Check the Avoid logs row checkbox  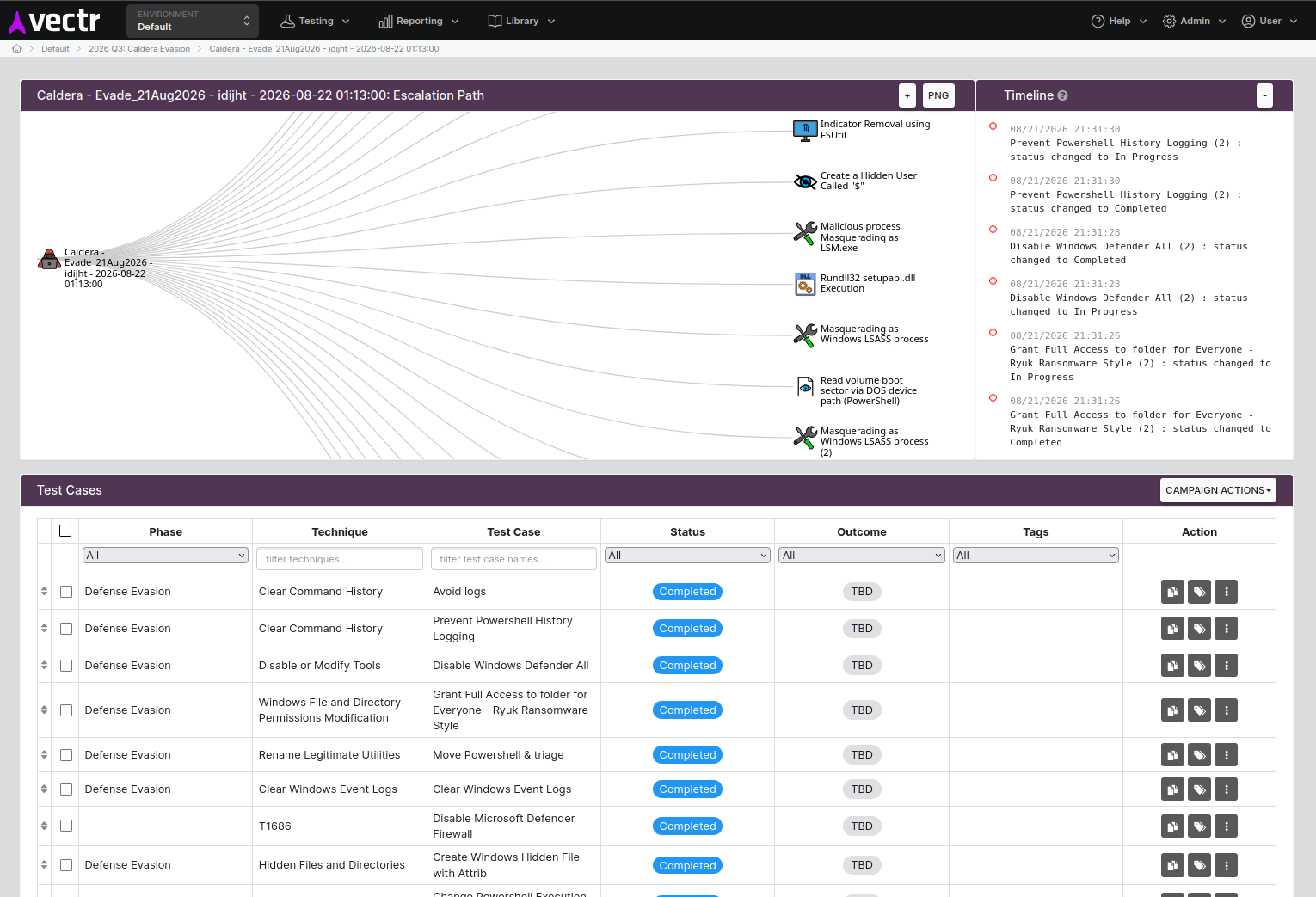pos(66,592)
